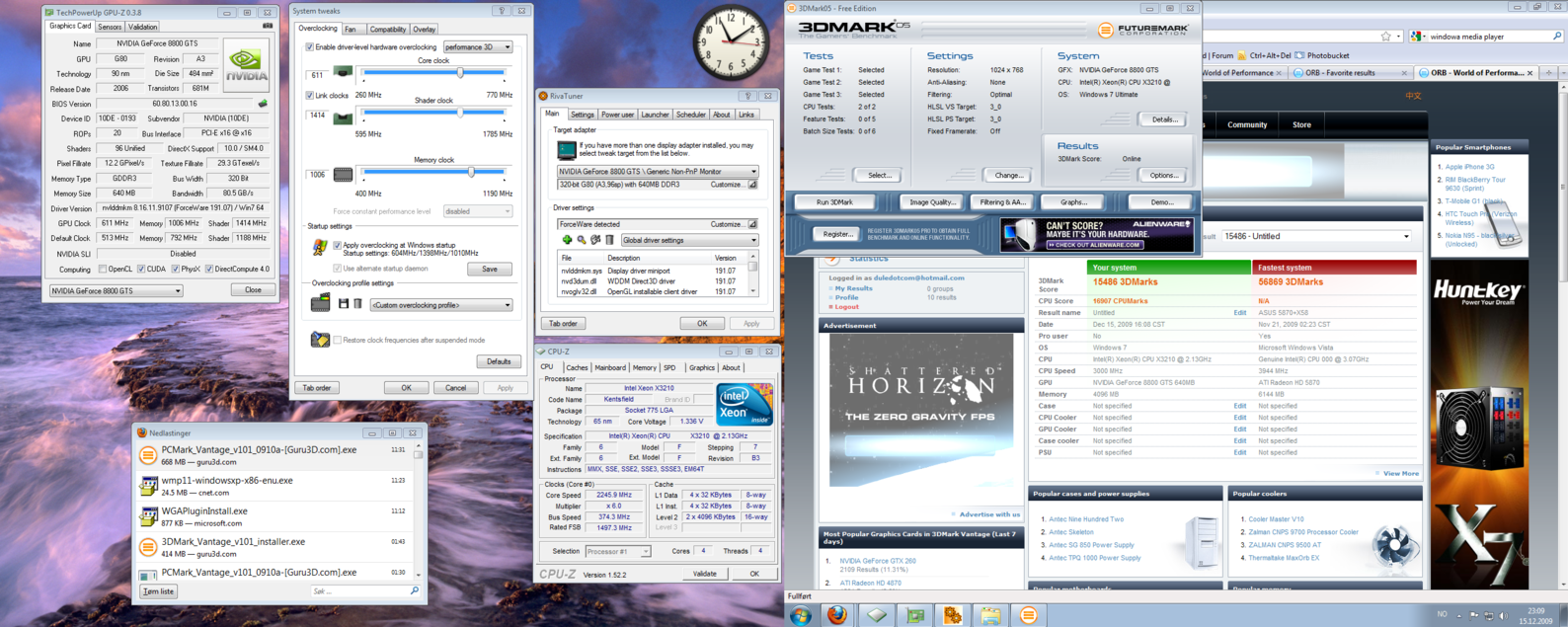Click the NVIDIA logo in GPU-Z
Image resolution: width=1568 pixels, height=627 pixels.
245,65
